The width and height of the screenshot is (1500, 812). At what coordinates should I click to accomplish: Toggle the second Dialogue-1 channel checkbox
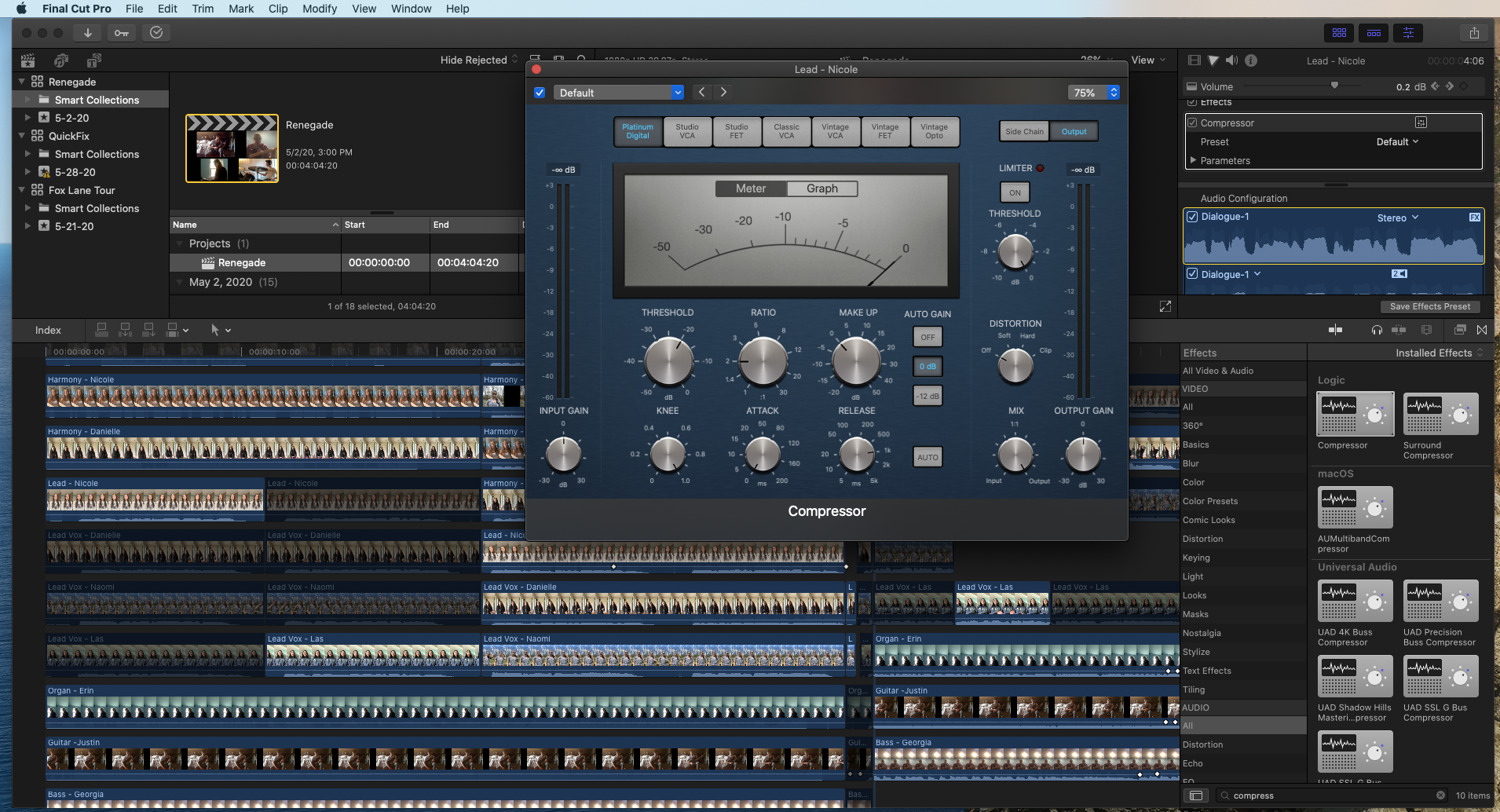[1192, 274]
